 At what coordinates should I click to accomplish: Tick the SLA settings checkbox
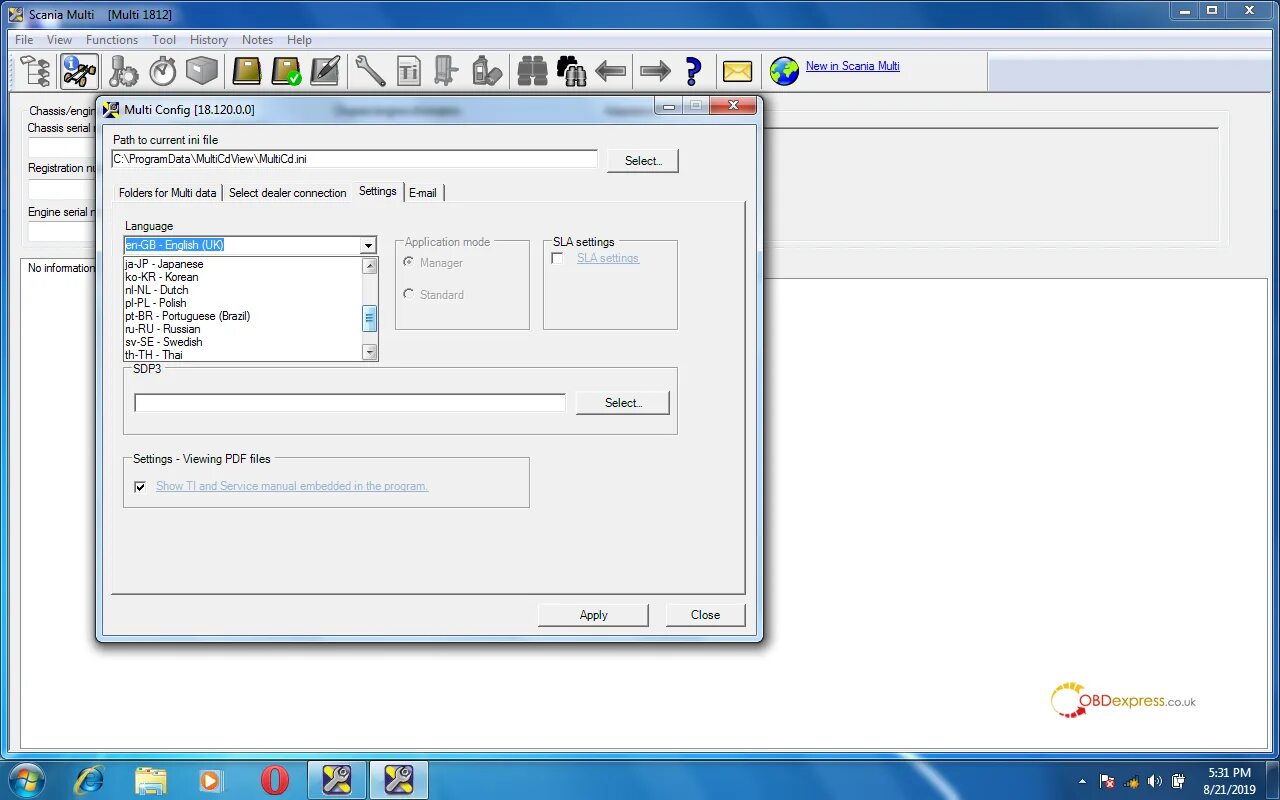pyautogui.click(x=557, y=258)
